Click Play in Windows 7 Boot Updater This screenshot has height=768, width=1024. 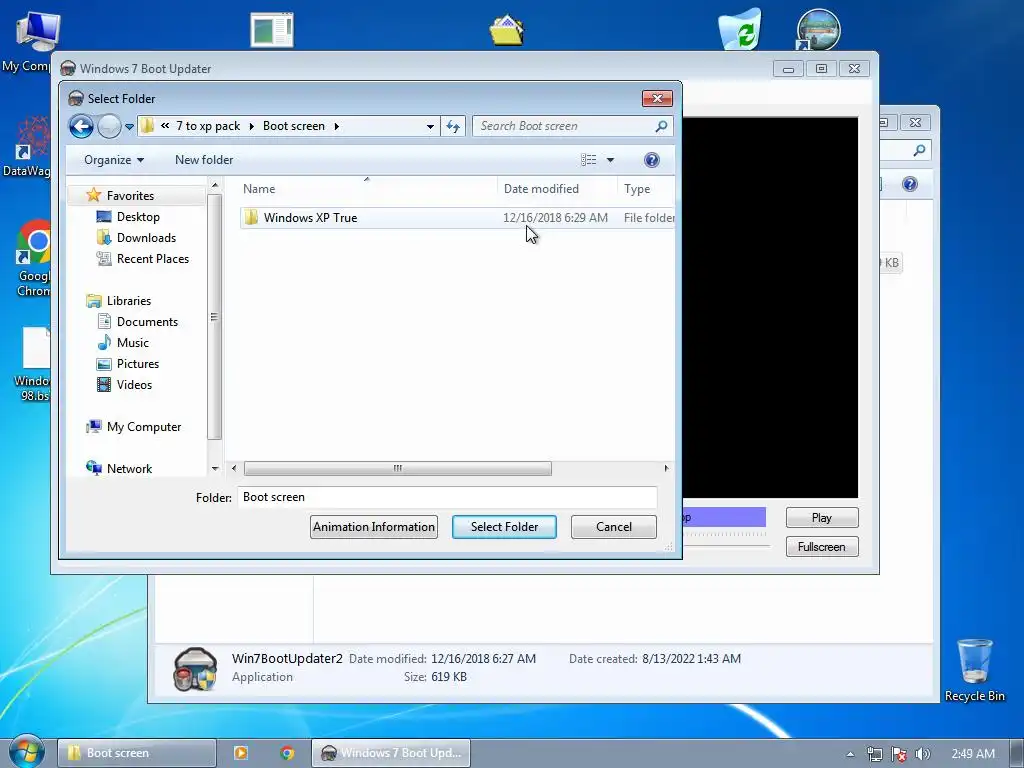tap(822, 518)
